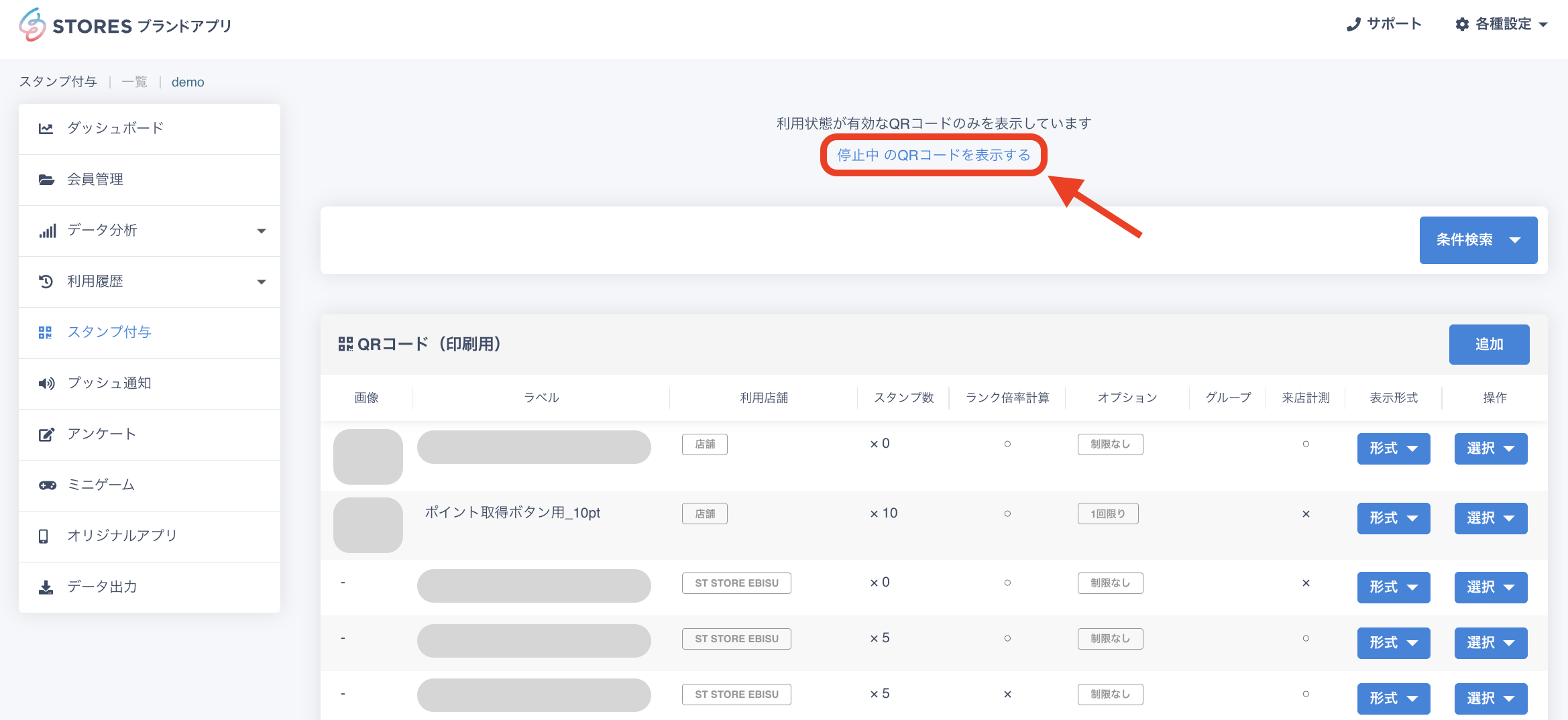Open アンケート in the sidebar
The height and width of the screenshot is (720, 1568).
150,434
